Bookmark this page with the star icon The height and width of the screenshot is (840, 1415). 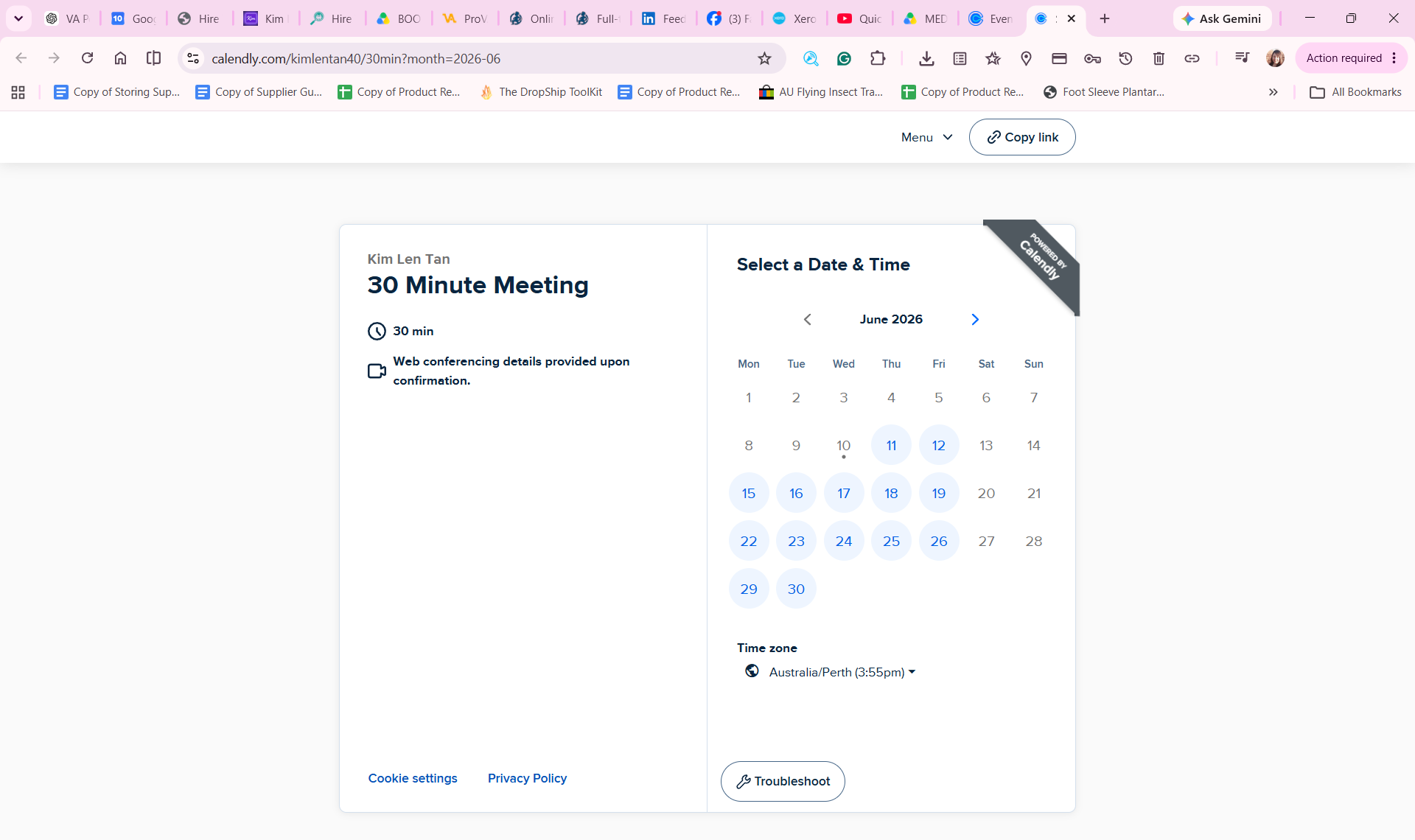click(764, 58)
